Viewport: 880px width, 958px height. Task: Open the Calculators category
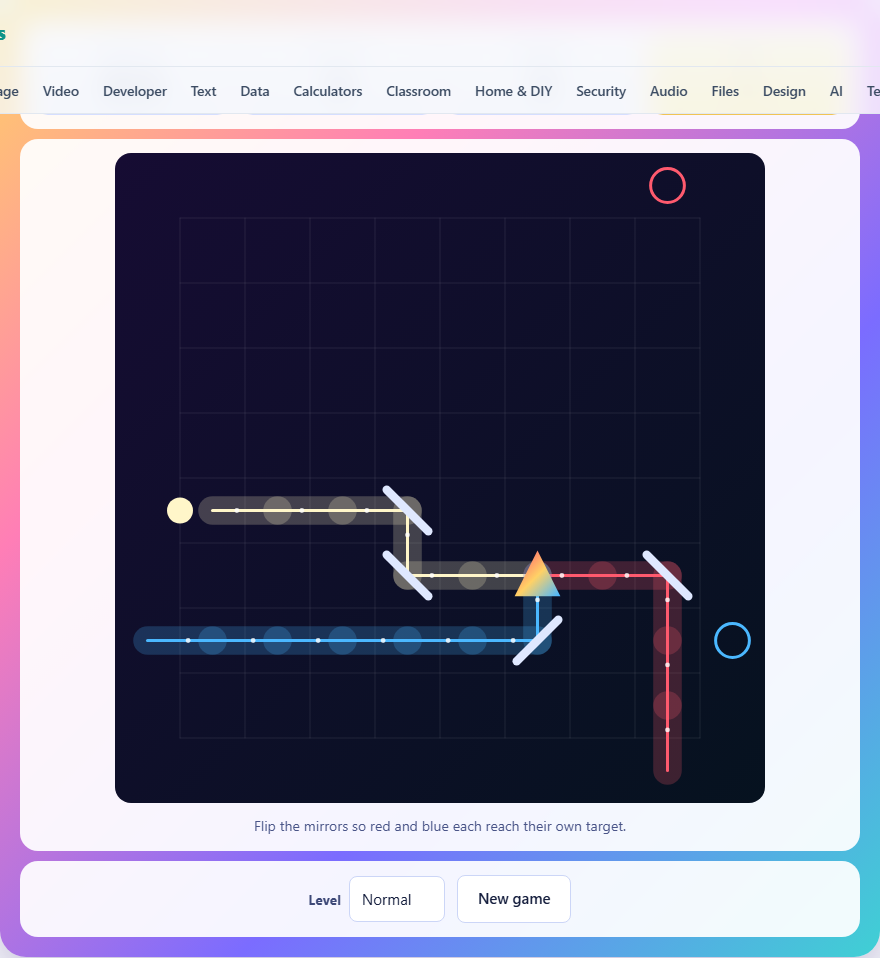click(x=328, y=91)
